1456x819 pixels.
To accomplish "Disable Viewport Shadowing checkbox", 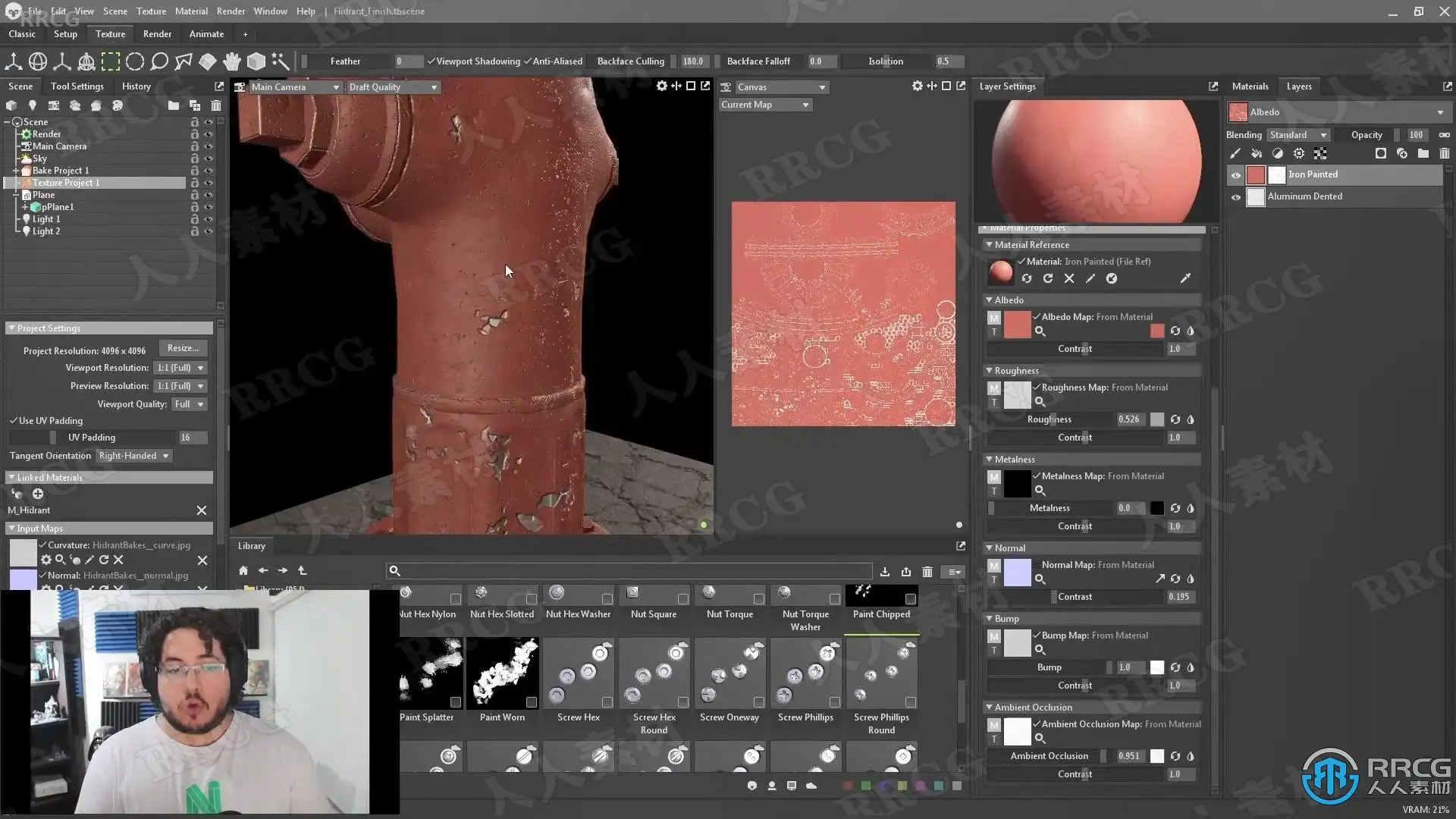I will [431, 61].
